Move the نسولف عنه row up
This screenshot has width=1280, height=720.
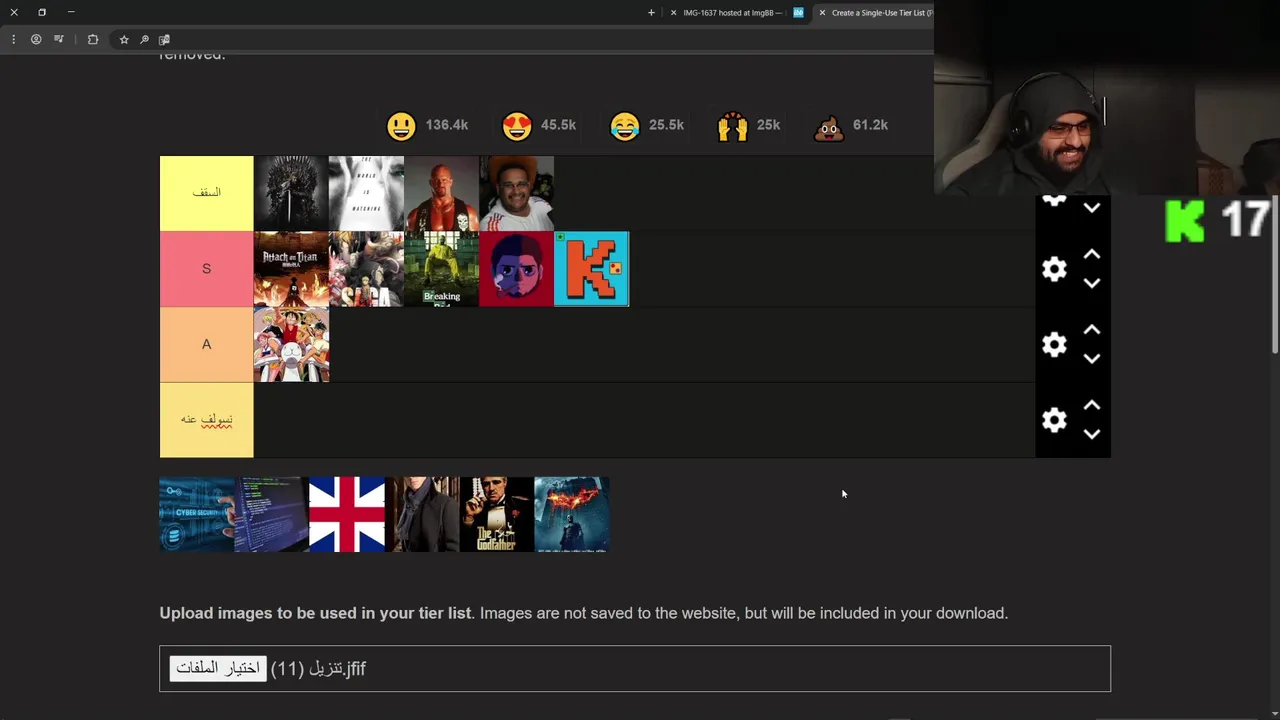click(1092, 406)
